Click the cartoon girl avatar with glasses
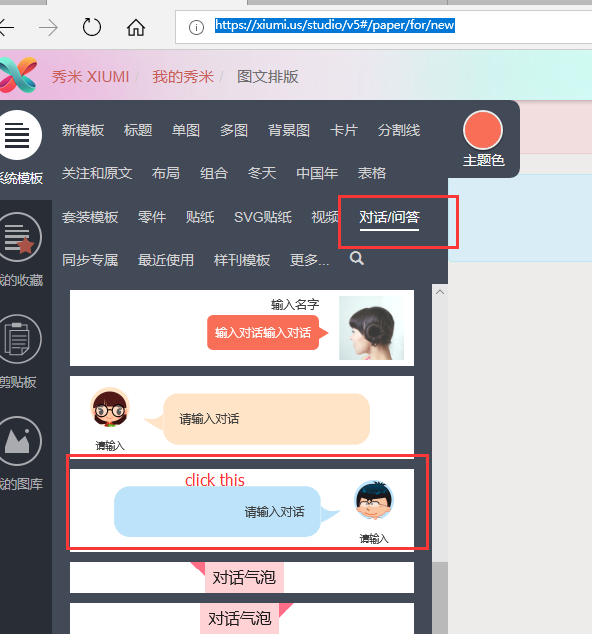 110,408
